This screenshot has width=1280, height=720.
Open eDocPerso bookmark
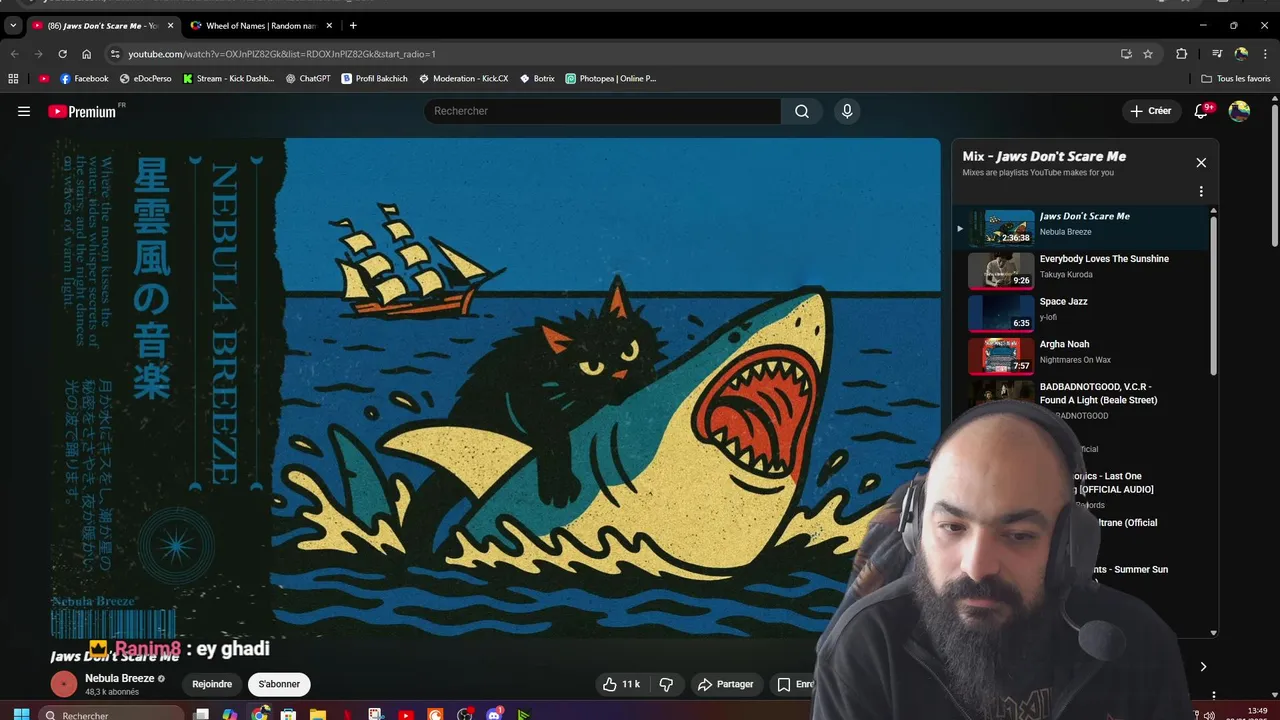(146, 78)
